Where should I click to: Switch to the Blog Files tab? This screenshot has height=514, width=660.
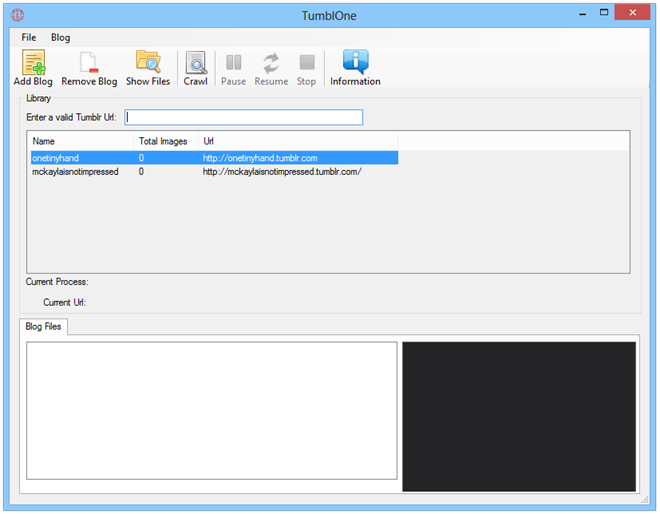pos(43,327)
